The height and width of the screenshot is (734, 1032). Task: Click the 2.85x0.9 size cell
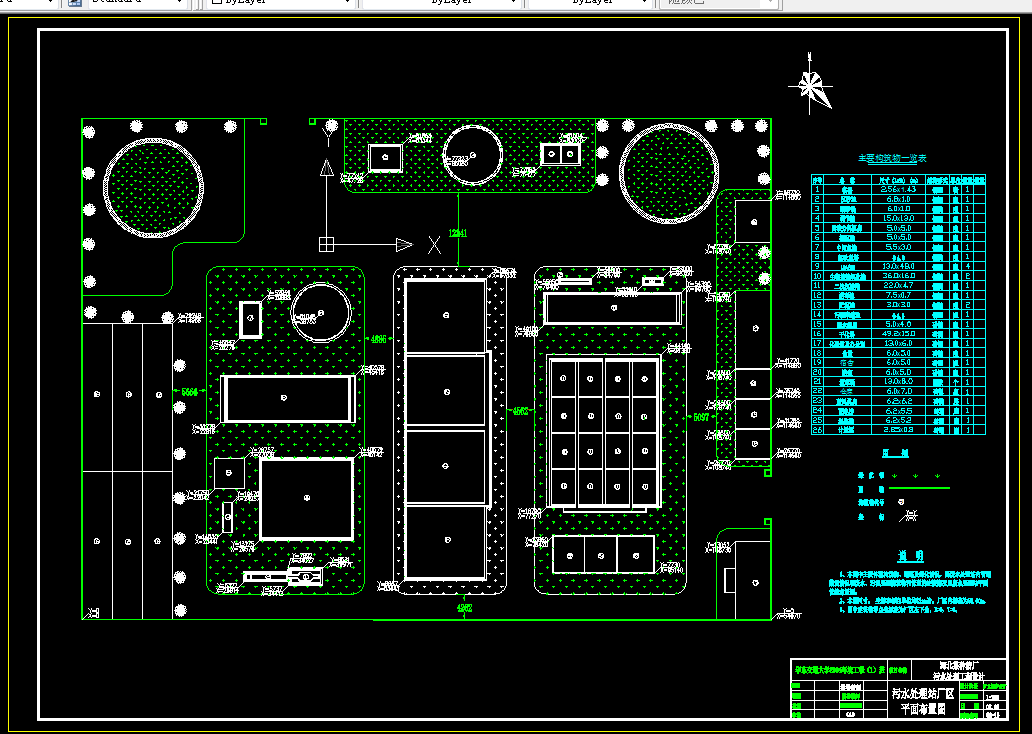tap(898, 430)
